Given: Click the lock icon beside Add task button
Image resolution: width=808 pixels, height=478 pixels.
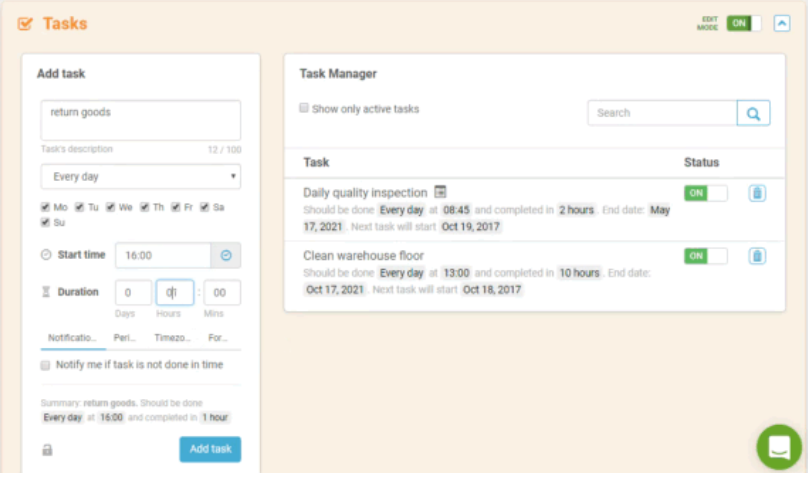Looking at the screenshot, I should (x=47, y=450).
